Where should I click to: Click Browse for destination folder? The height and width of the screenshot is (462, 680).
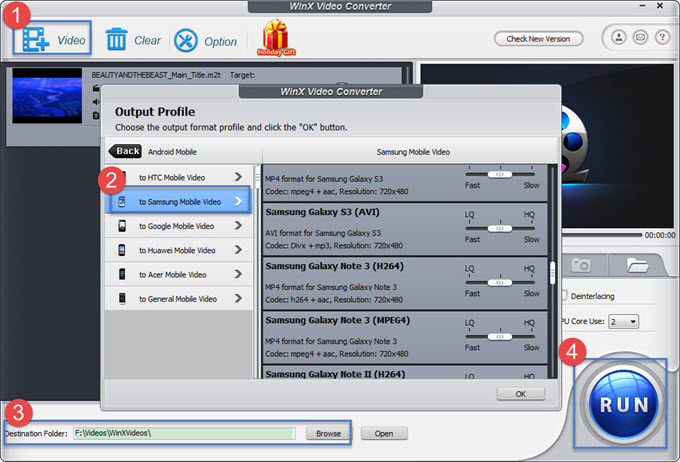coord(328,433)
